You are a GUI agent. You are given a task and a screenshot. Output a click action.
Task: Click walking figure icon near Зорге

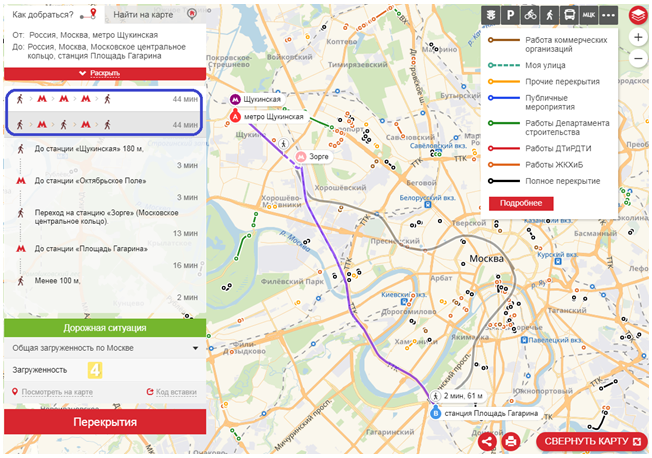(x=284, y=144)
